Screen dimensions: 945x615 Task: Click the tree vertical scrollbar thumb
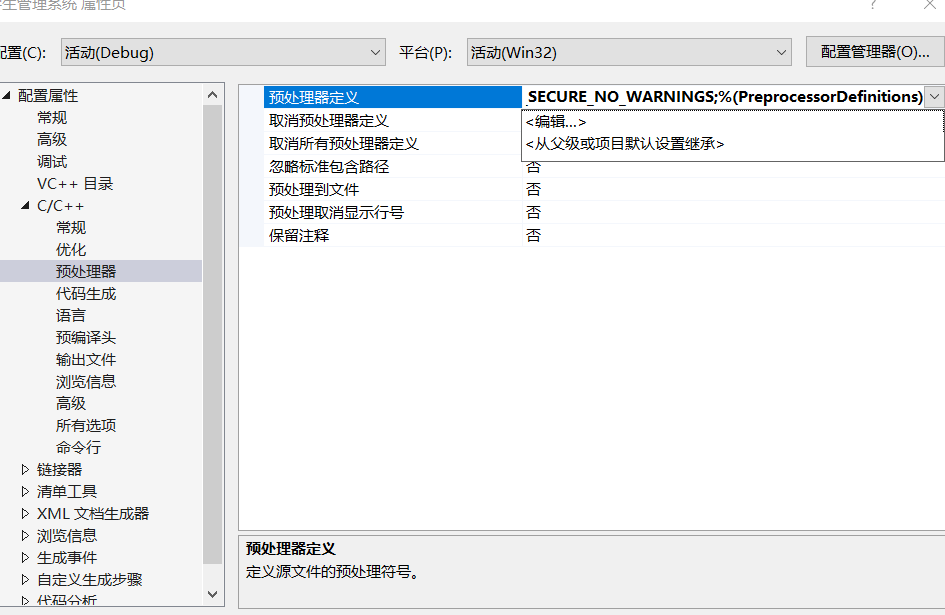click(x=212, y=335)
